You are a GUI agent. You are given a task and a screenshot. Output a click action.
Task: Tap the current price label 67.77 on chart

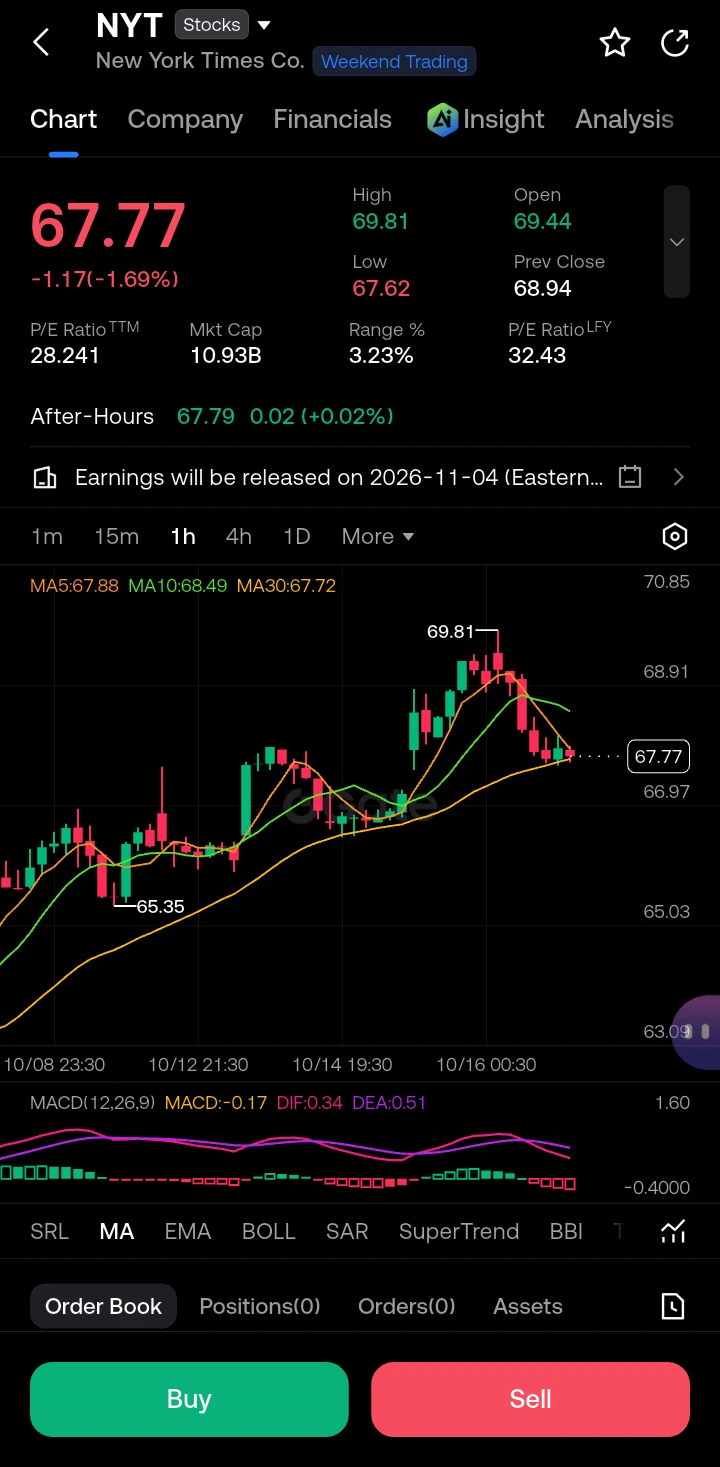click(x=658, y=756)
